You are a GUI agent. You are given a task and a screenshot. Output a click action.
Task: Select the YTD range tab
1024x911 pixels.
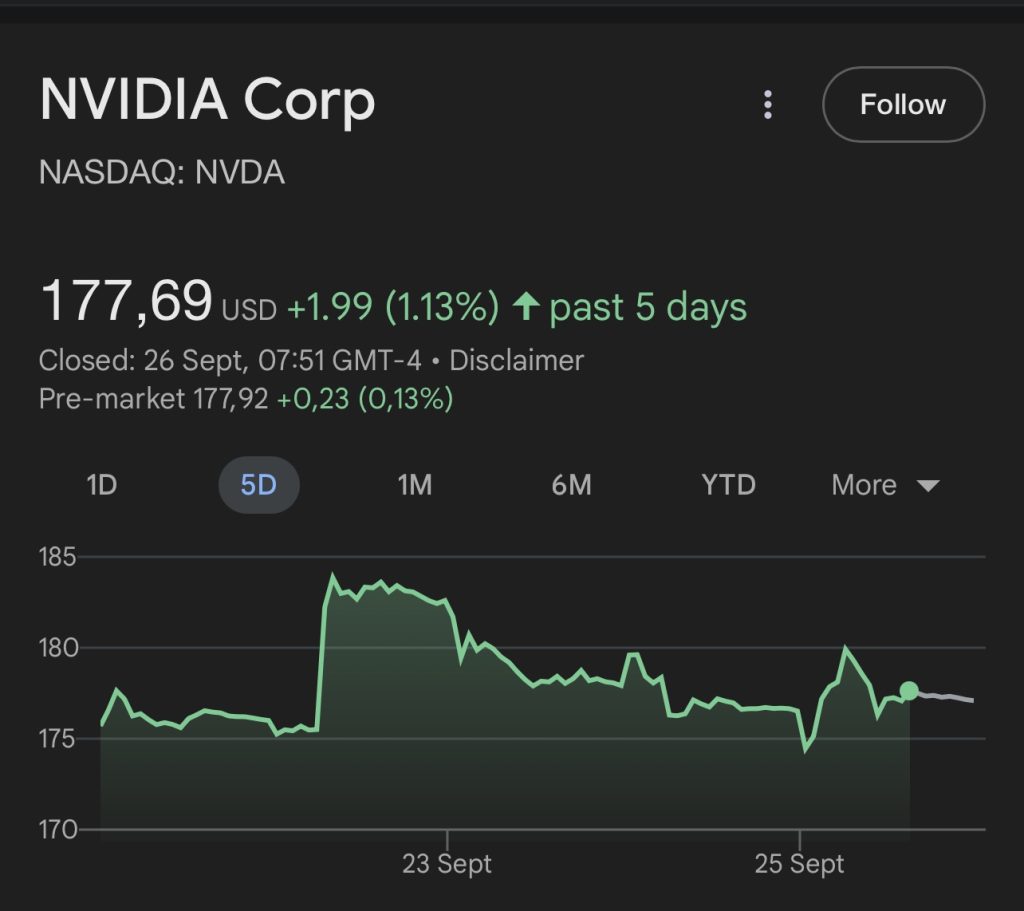coord(728,486)
